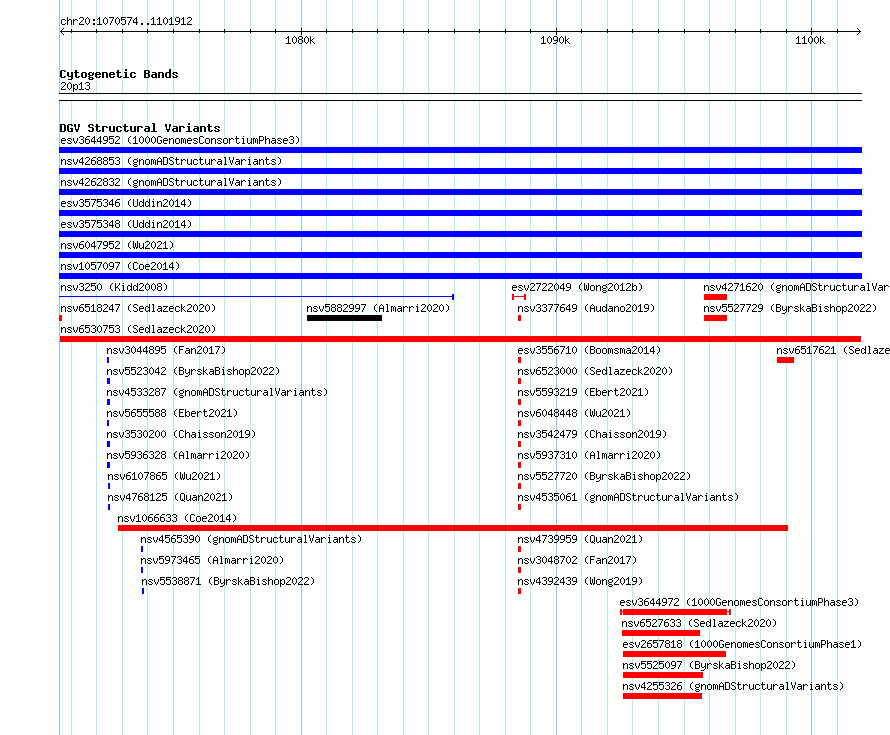Open nsv5936328 (Almarri2020) label
This screenshot has width=890, height=735.
pos(178,455)
